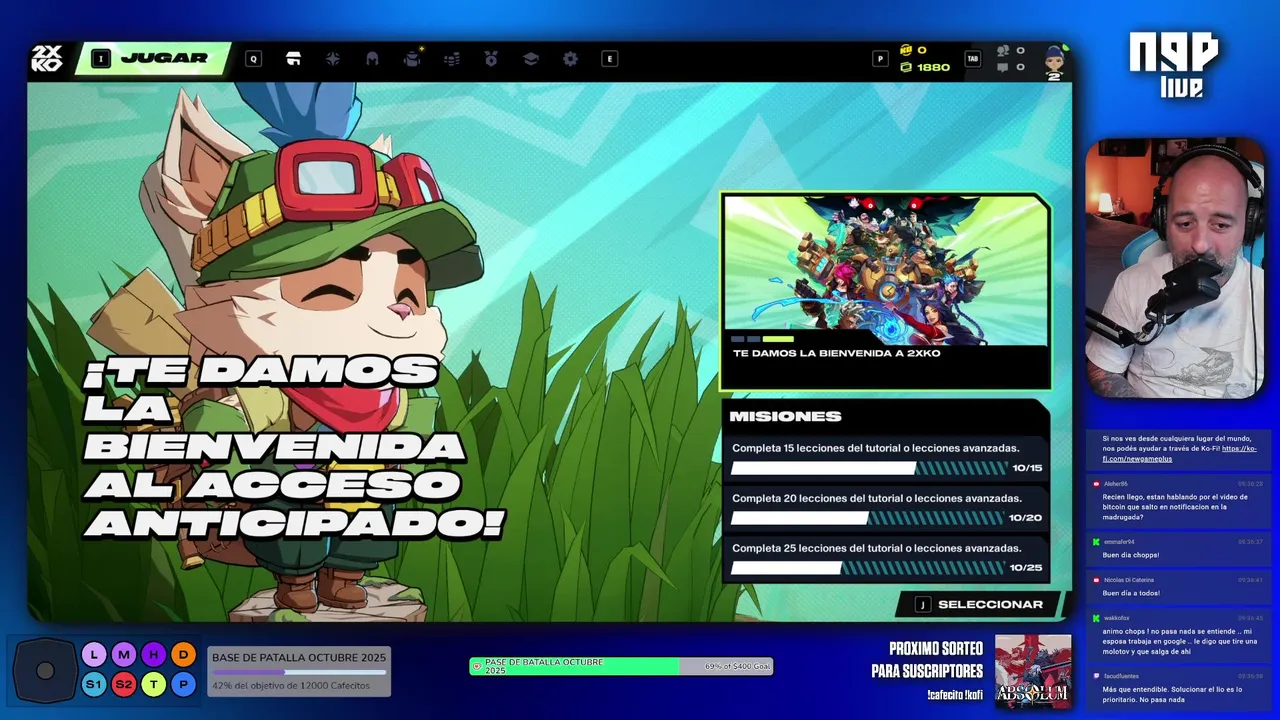
Task: Click the S1 input button in overlay
Action: [93, 685]
